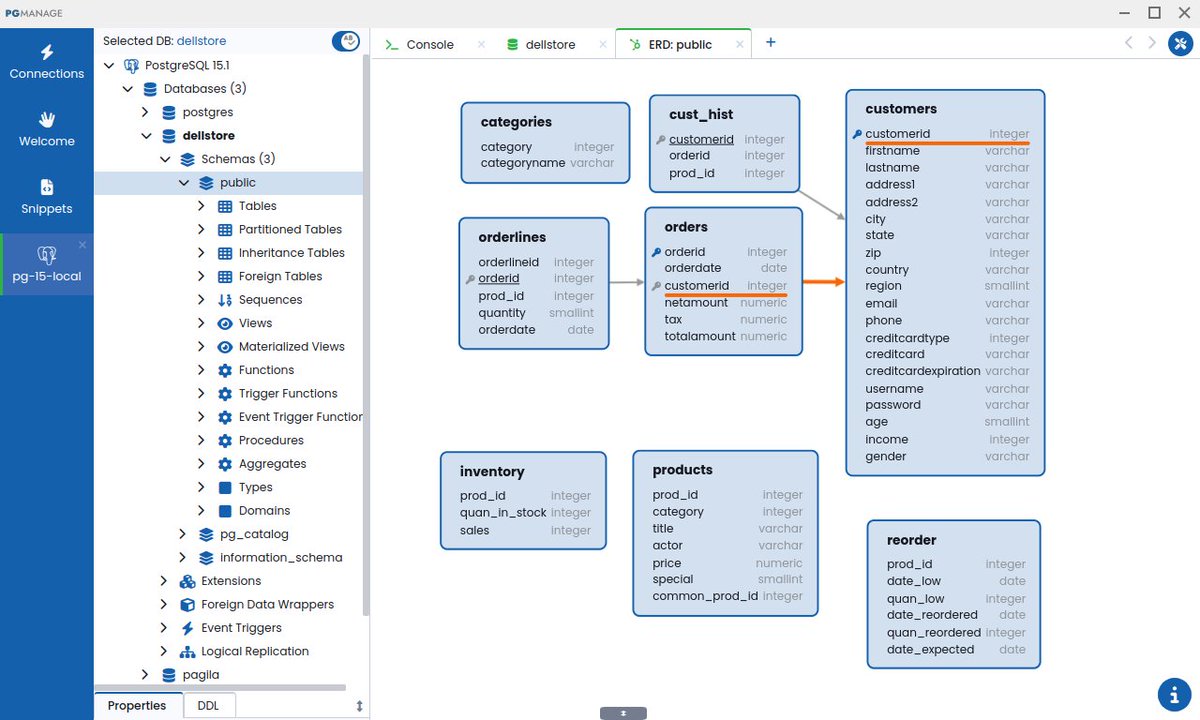Image resolution: width=1200 pixels, height=720 pixels.
Task: Click the dellstore link next to Selected DB
Action: point(200,40)
